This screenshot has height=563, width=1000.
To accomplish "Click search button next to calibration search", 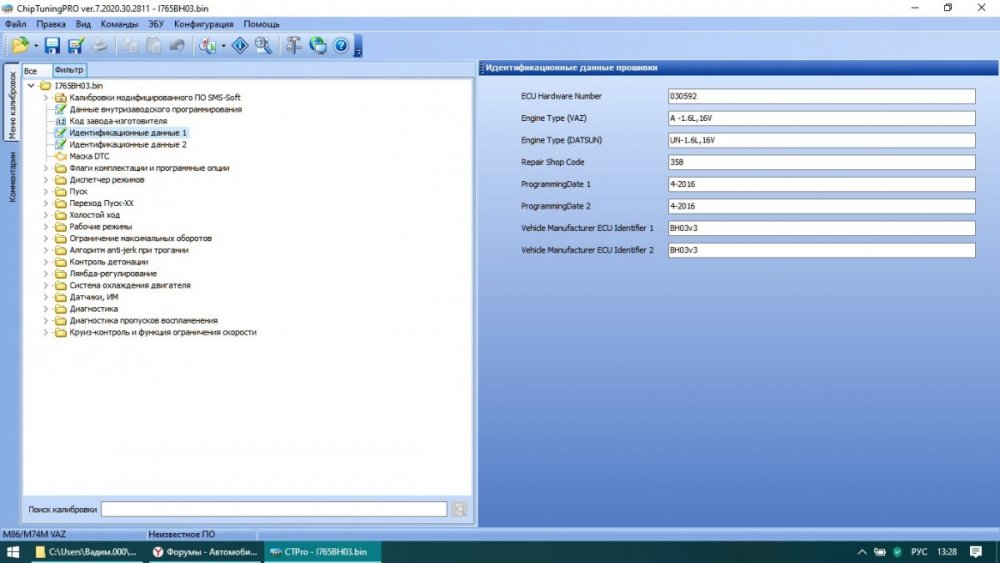I will [459, 509].
